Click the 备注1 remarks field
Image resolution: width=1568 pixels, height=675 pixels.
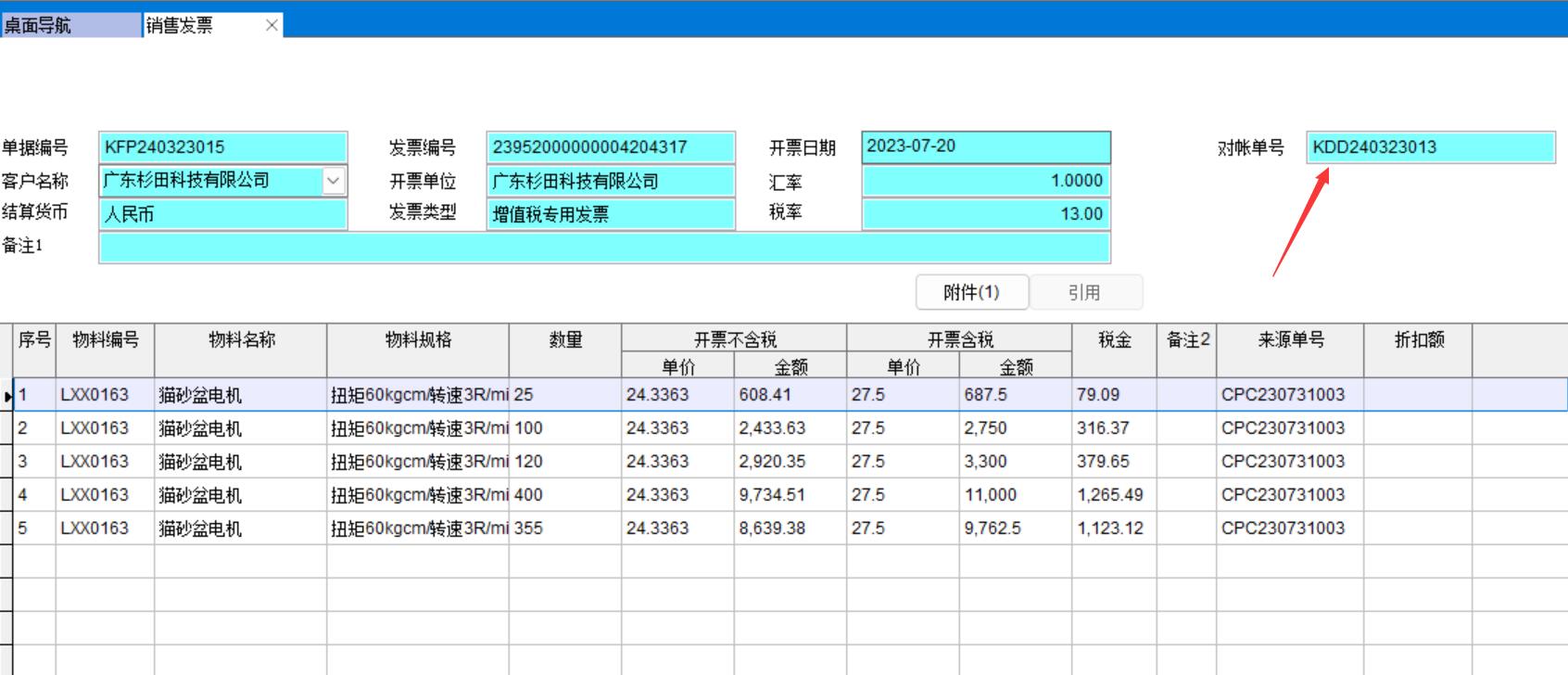(x=604, y=248)
